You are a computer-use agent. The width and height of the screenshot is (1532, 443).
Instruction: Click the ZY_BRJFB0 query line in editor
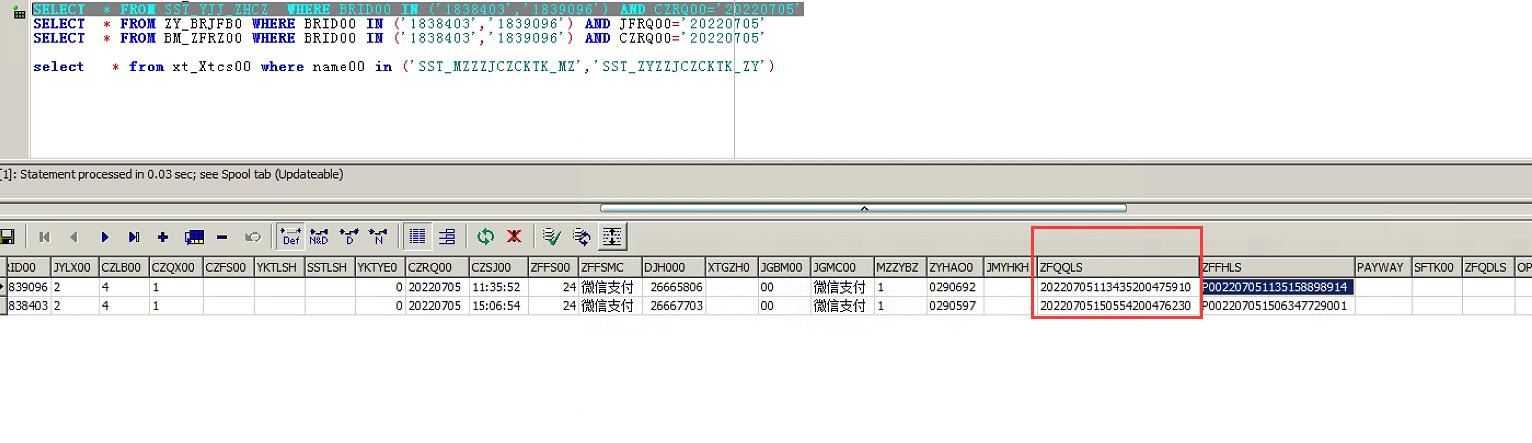click(x=399, y=23)
